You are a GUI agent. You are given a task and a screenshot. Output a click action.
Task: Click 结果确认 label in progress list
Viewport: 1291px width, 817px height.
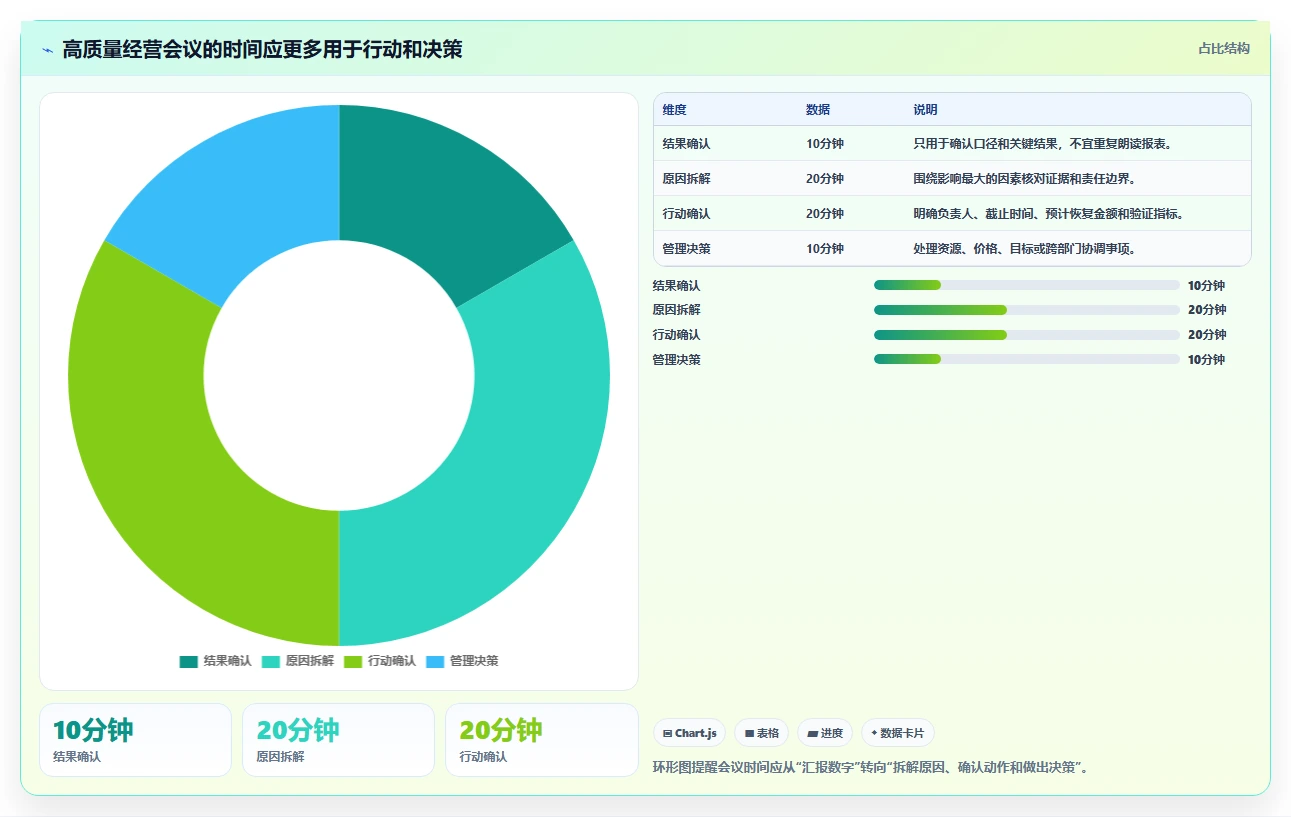coord(677,286)
